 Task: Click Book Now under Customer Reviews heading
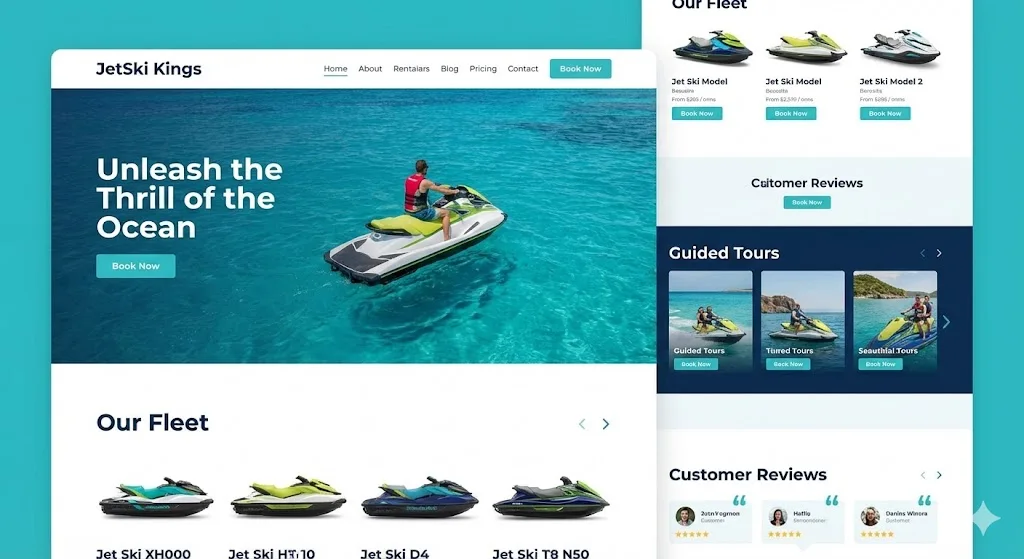point(807,202)
